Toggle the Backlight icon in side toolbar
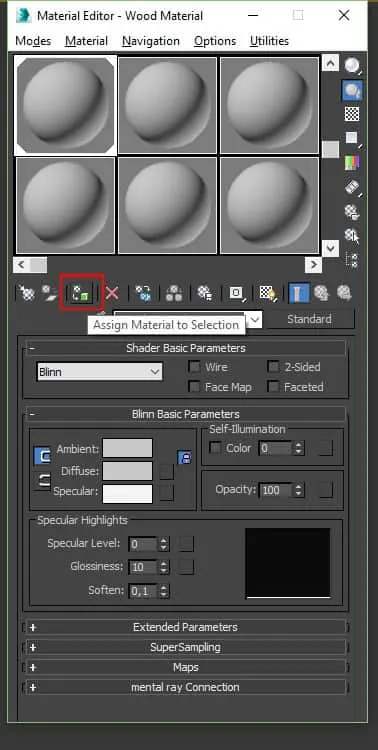 (x=352, y=90)
